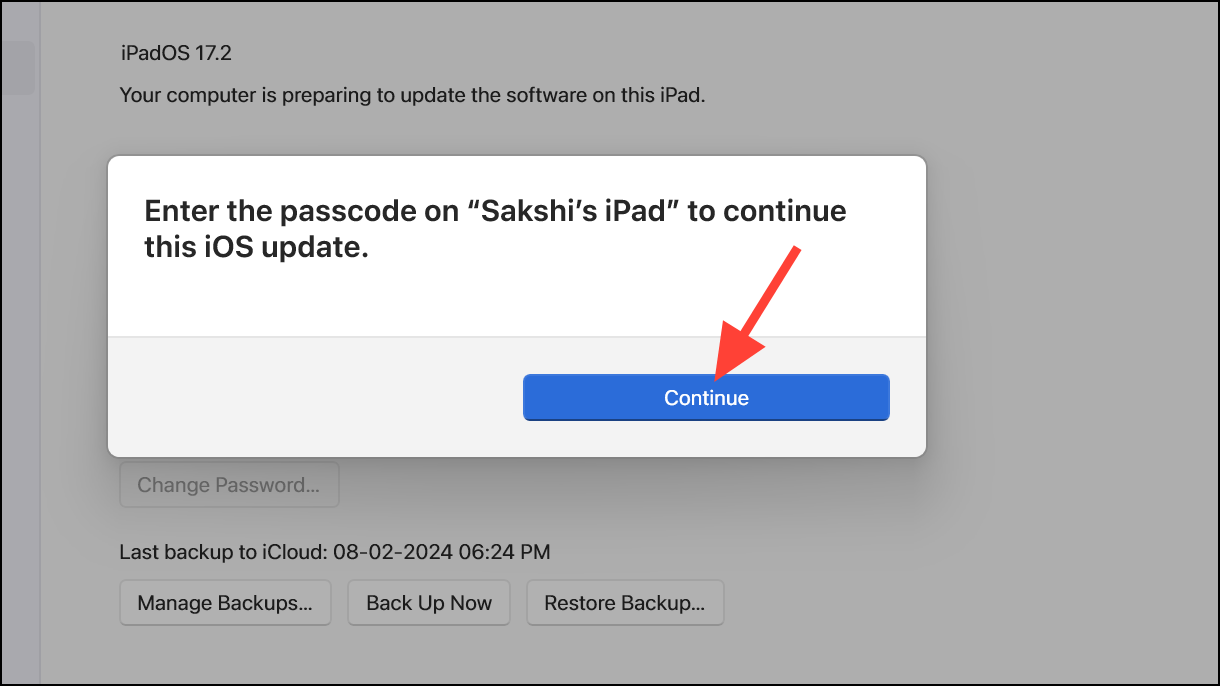Select the highlighted sidebar item at left edge
The height and width of the screenshot is (686, 1220).
[x=17, y=68]
